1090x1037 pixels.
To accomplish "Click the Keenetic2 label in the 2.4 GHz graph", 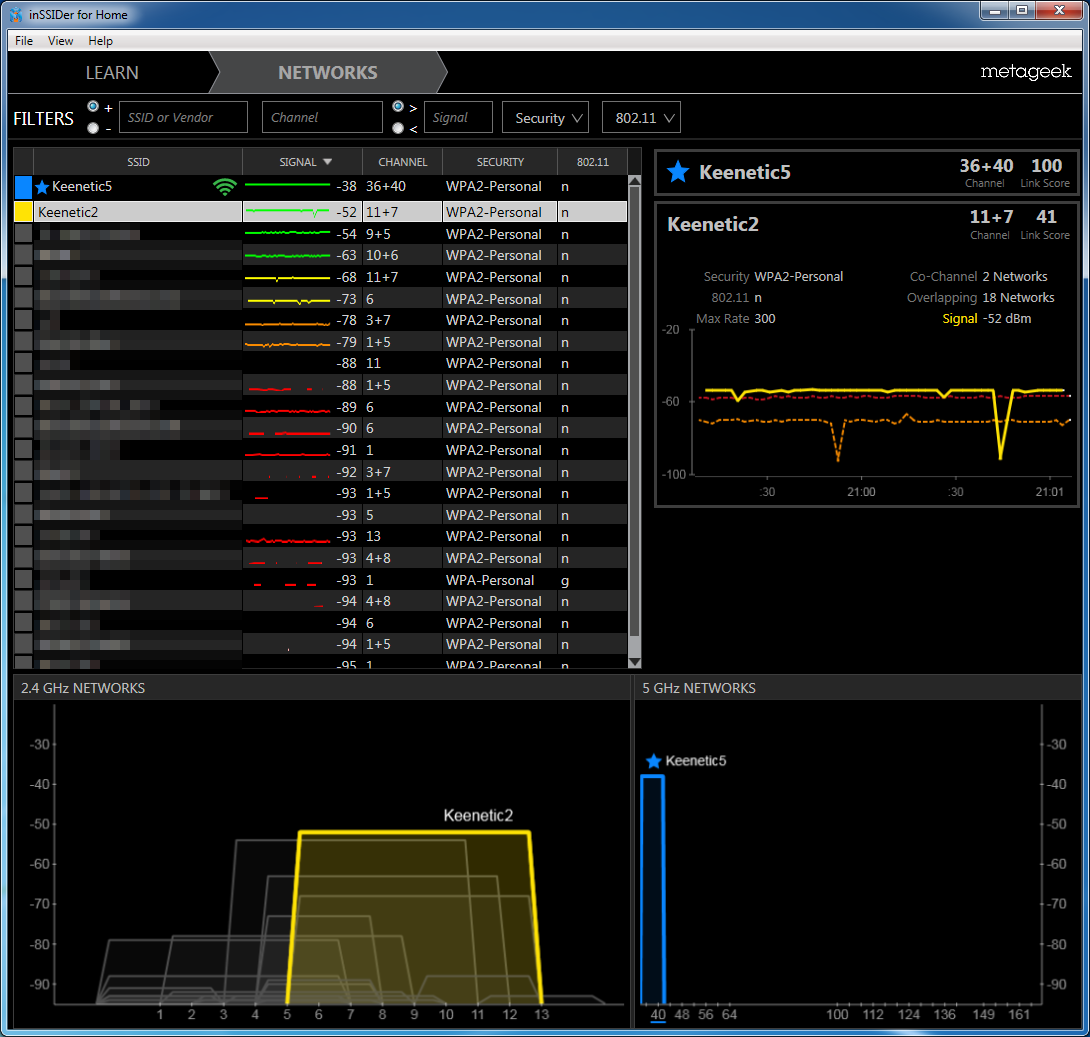I will point(478,815).
